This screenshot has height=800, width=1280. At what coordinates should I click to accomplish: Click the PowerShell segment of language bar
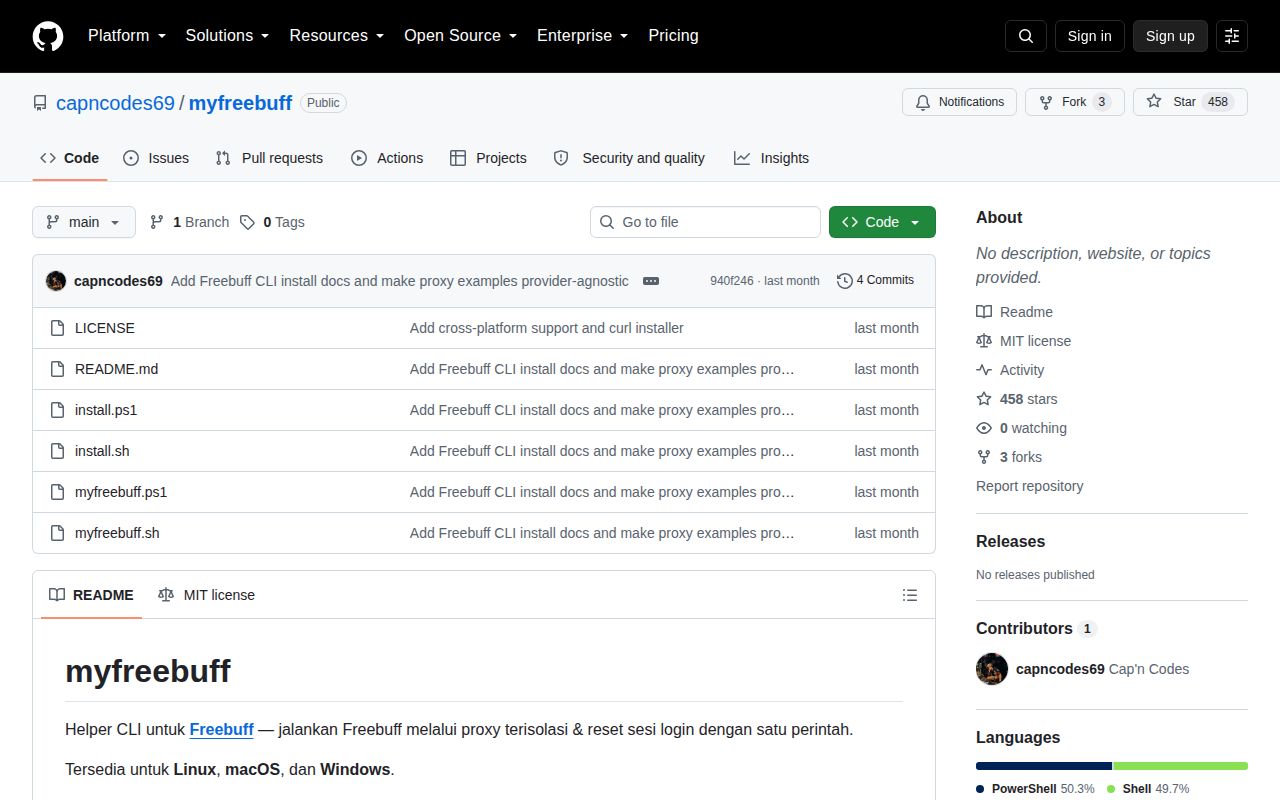(1044, 766)
